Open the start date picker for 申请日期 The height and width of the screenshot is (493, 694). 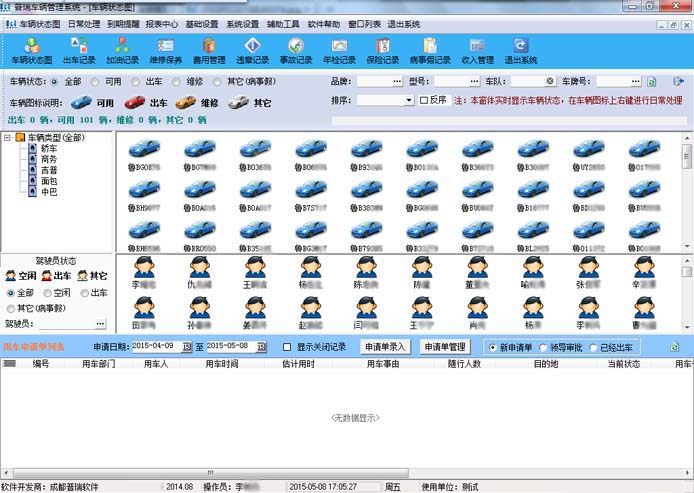(187, 347)
